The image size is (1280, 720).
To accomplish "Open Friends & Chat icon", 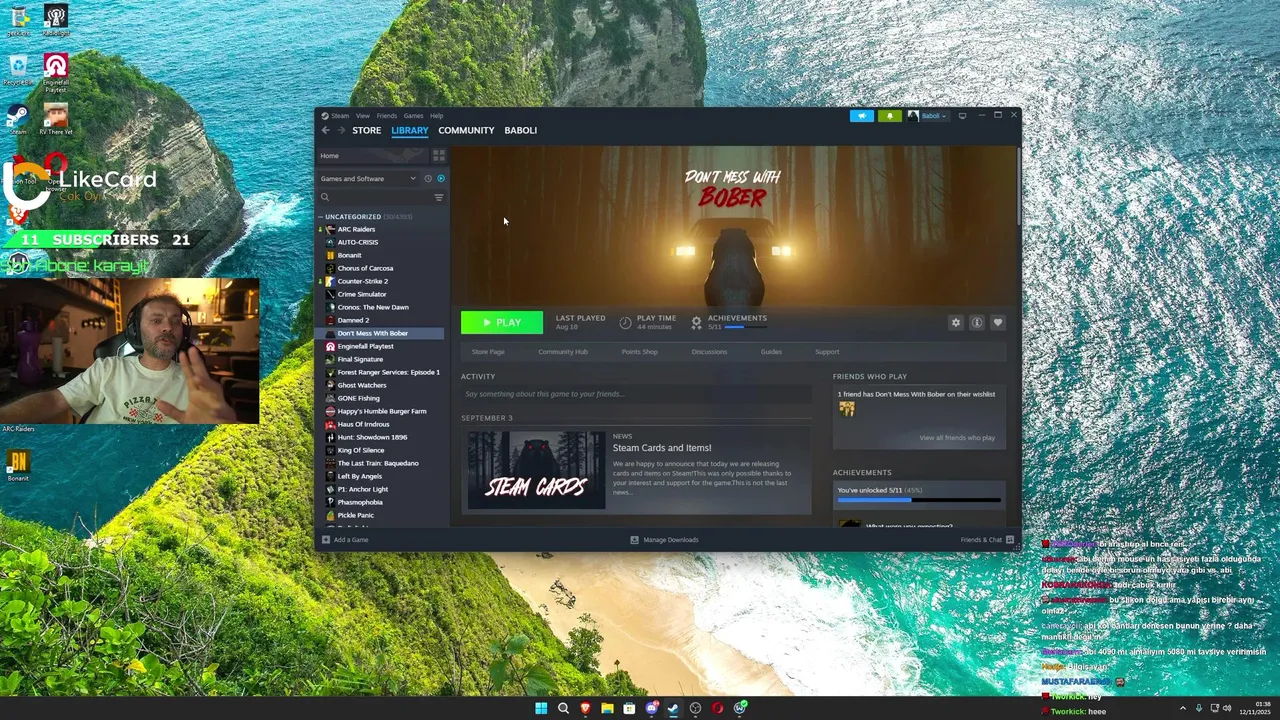I will pyautogui.click(x=1010, y=540).
